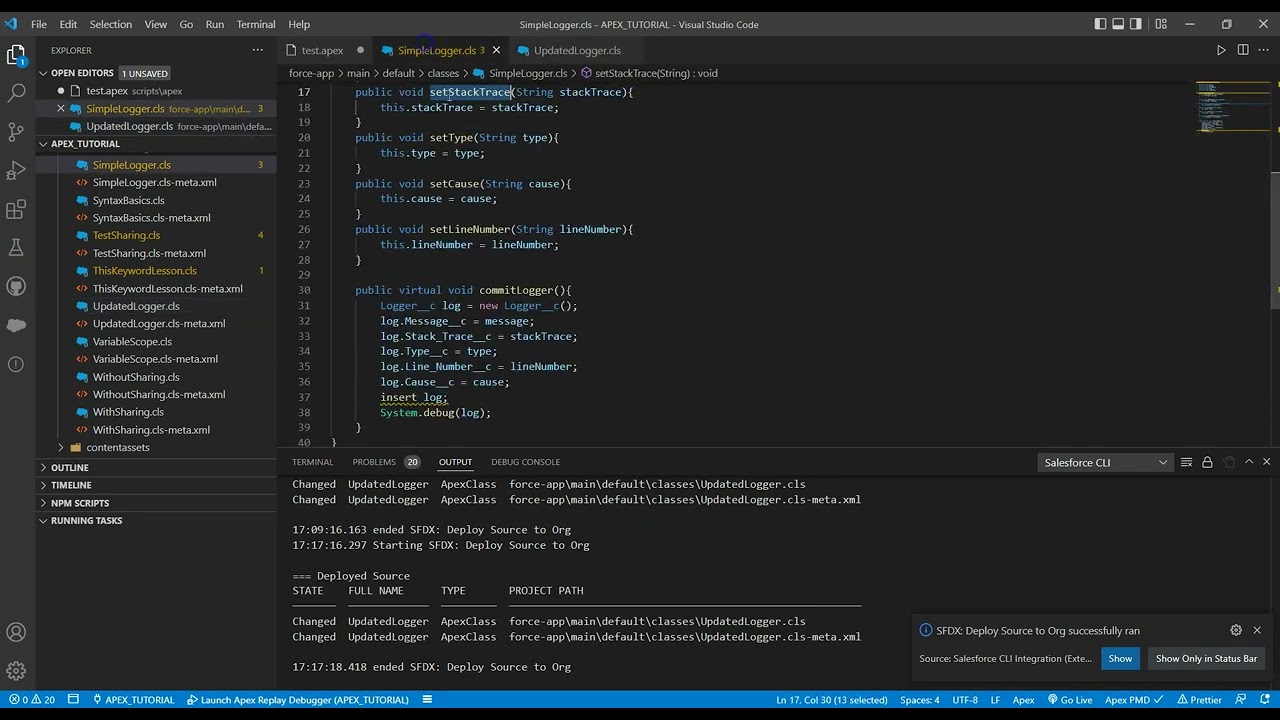Screen dimensions: 1280x720
Task: Close the SimpleLogger.cls editor tab
Action: click(x=496, y=50)
